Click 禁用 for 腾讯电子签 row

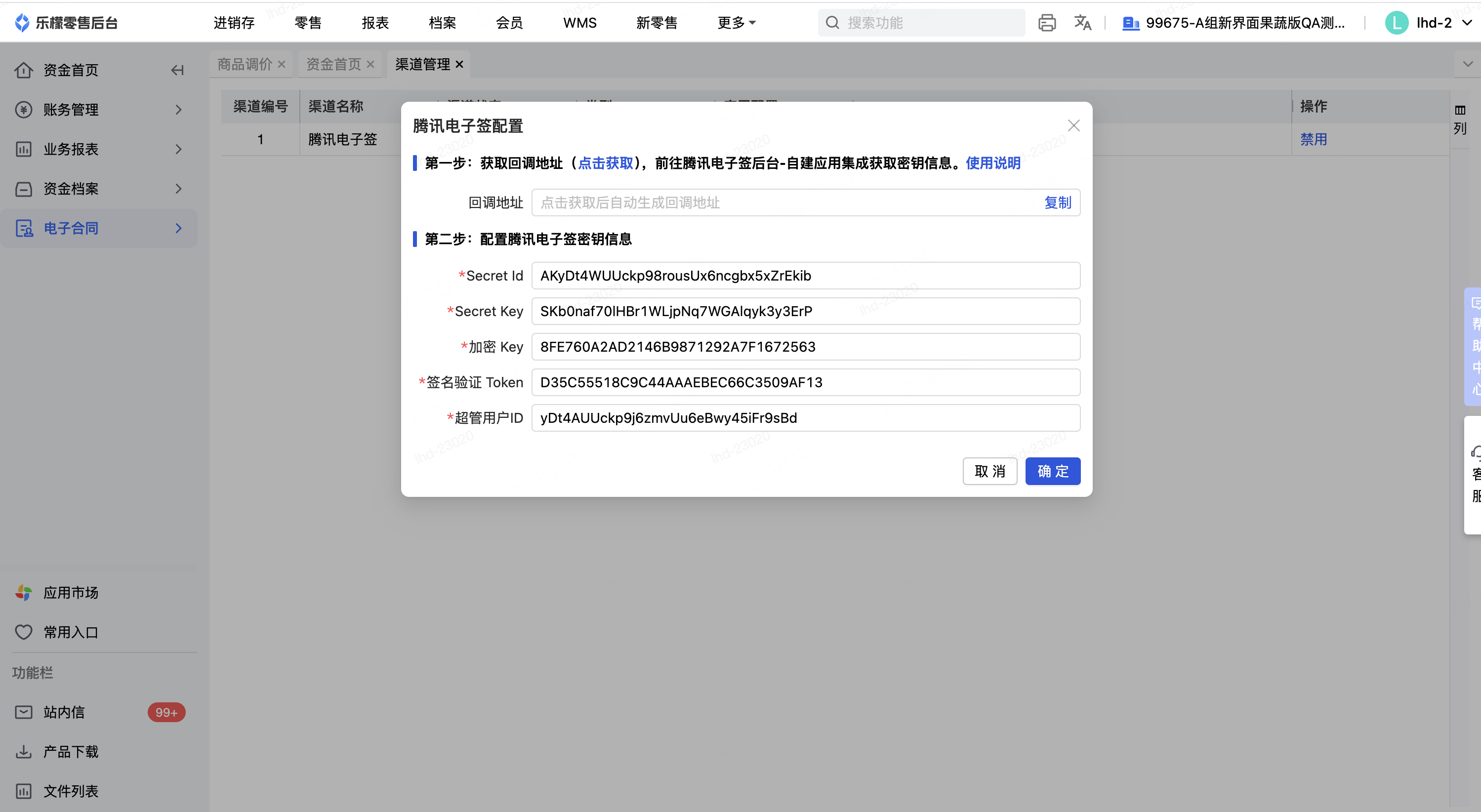(1314, 139)
